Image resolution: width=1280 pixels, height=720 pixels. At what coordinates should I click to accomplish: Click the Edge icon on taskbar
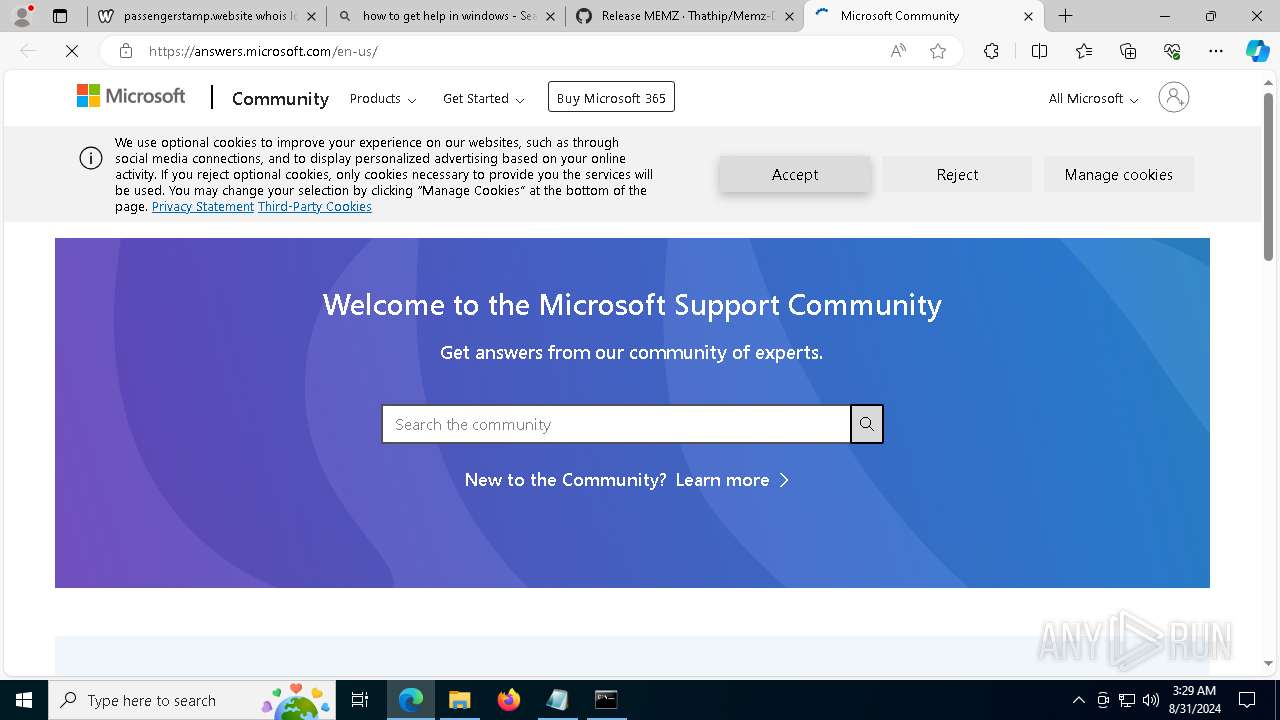coord(411,700)
